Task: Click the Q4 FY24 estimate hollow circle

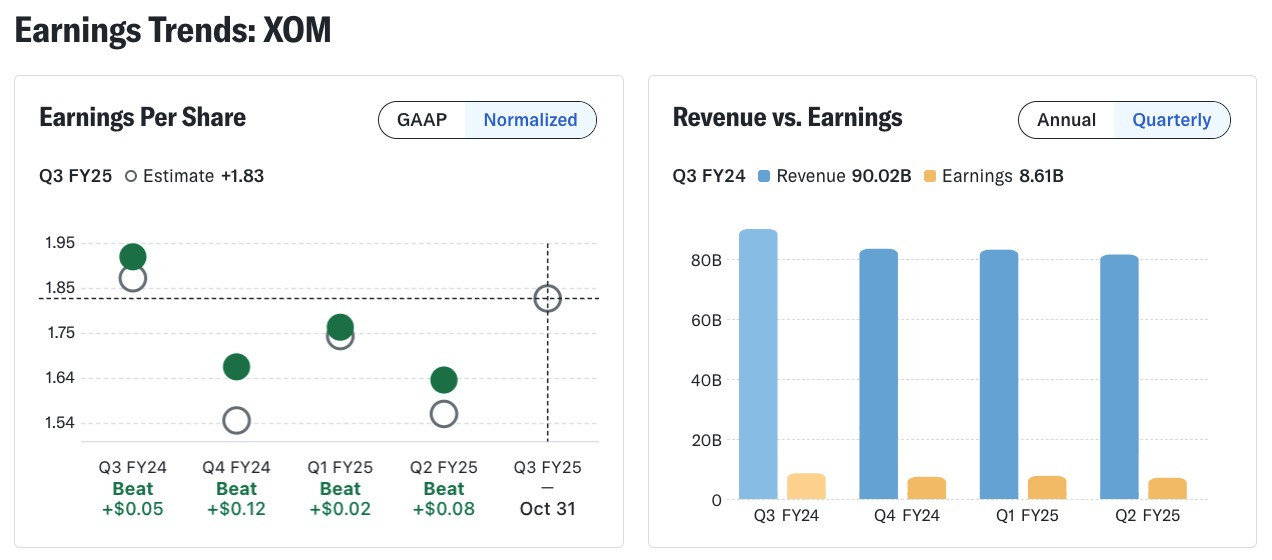Action: [x=236, y=420]
